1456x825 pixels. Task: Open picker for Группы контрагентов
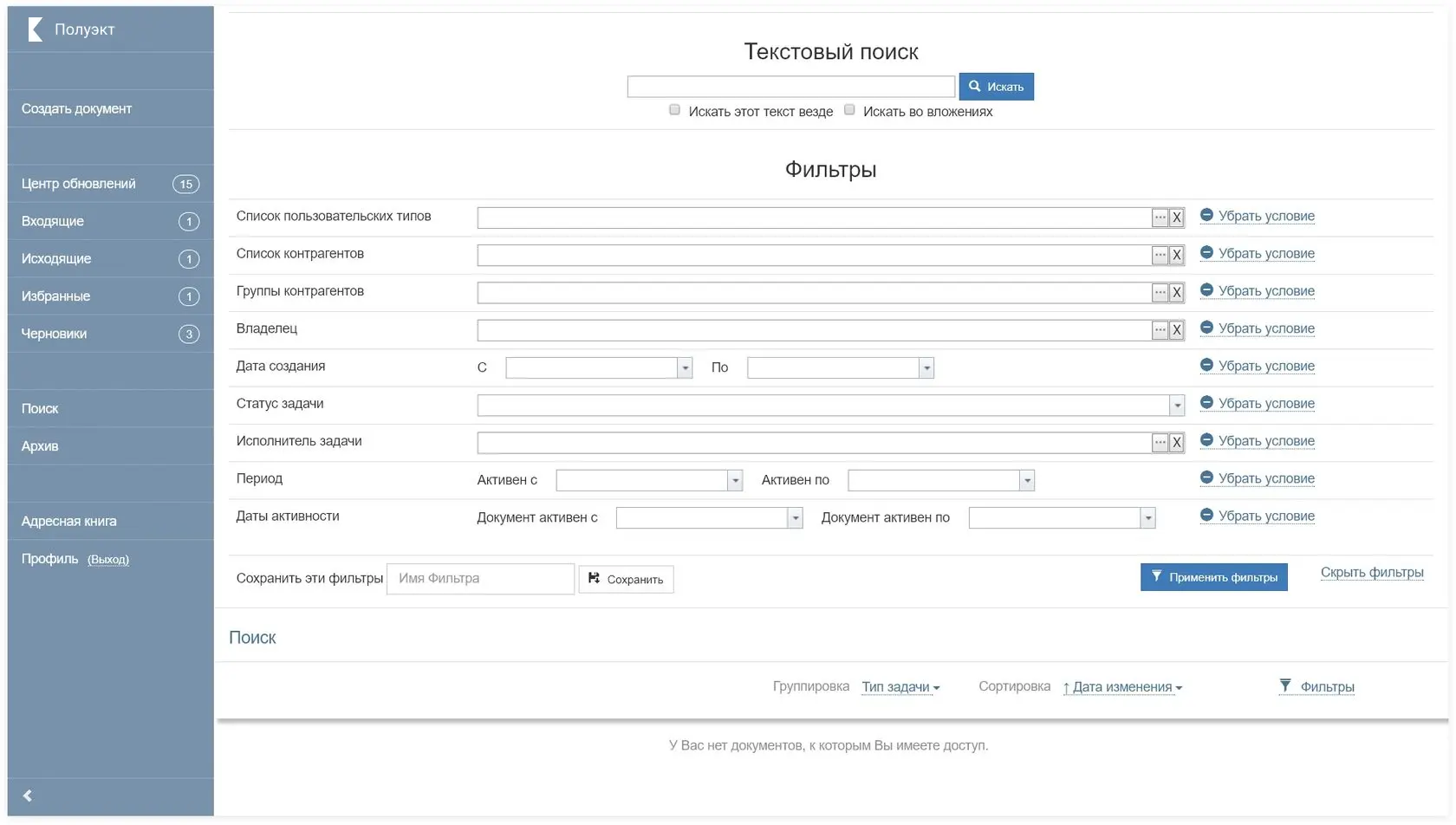(x=1160, y=293)
